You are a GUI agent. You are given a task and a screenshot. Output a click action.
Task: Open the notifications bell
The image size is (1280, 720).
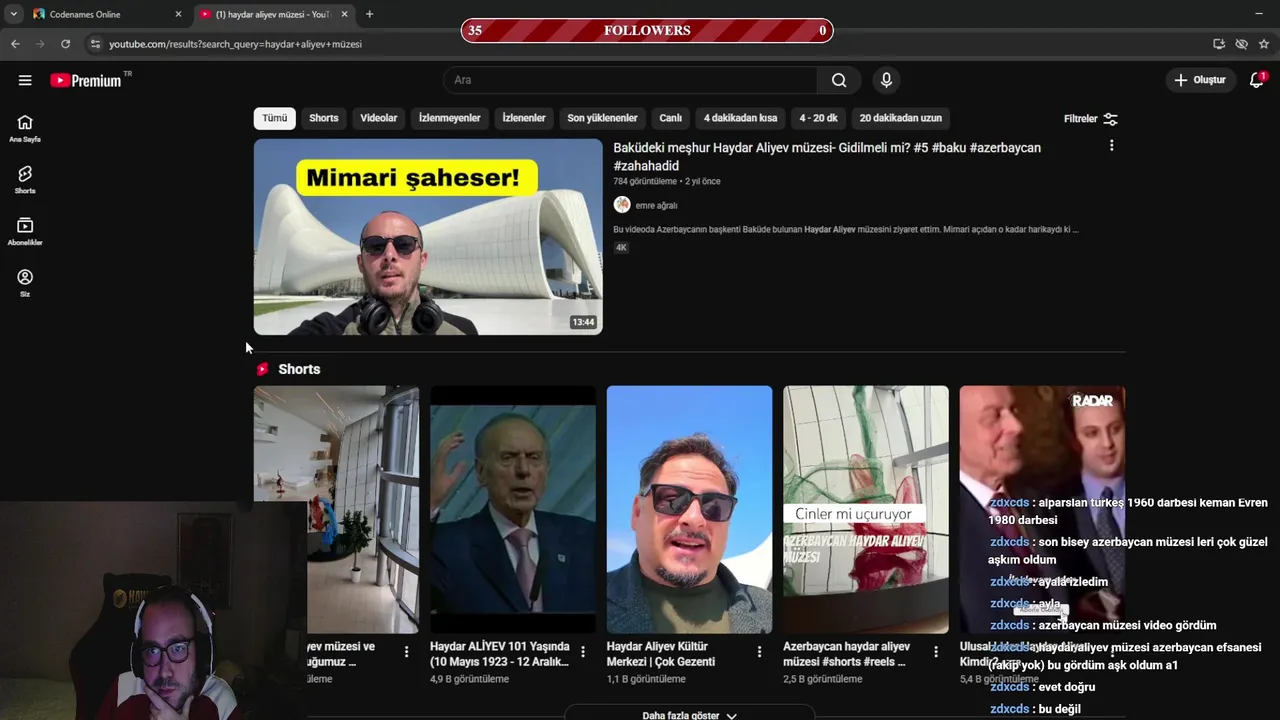(x=1257, y=80)
